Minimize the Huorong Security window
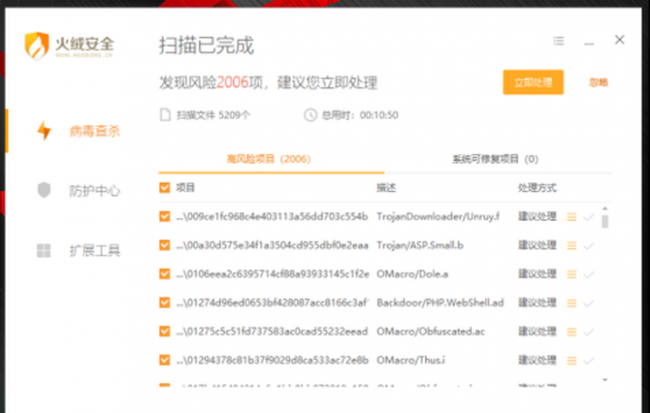The height and width of the screenshot is (413, 650). 589,43
